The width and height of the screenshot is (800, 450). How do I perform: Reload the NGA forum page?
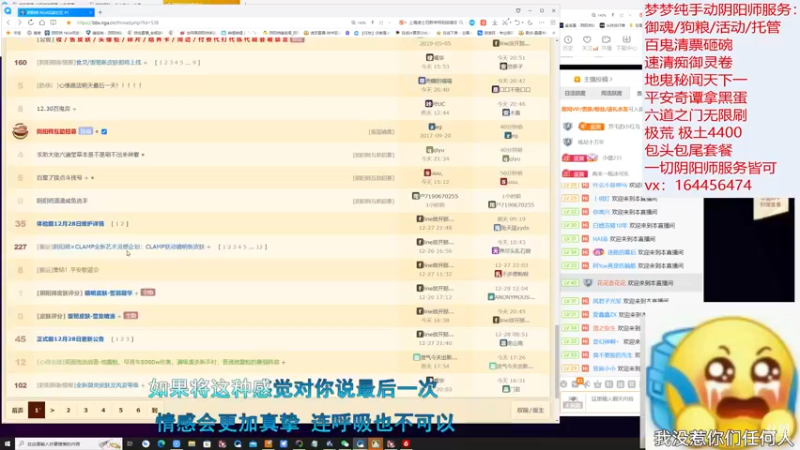tap(31, 22)
